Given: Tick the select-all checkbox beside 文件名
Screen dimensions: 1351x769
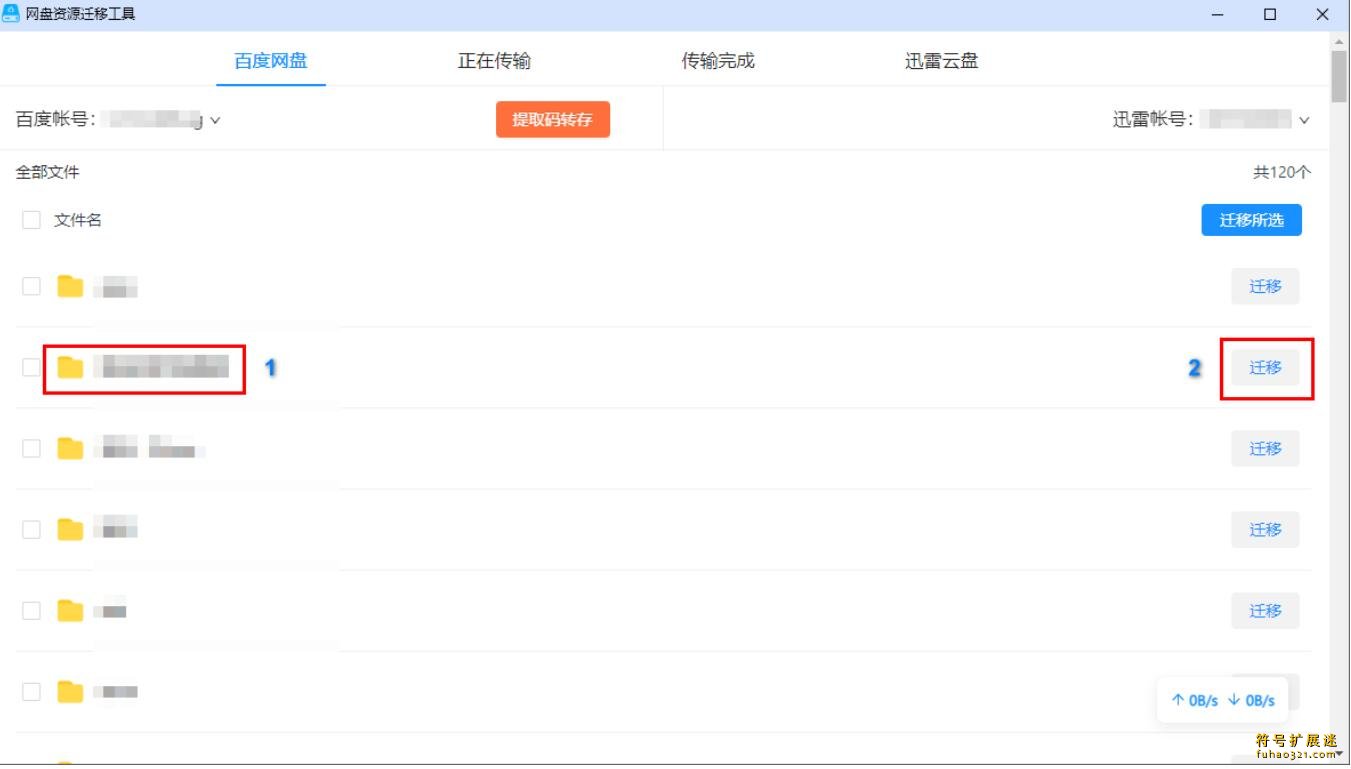Looking at the screenshot, I should point(31,220).
